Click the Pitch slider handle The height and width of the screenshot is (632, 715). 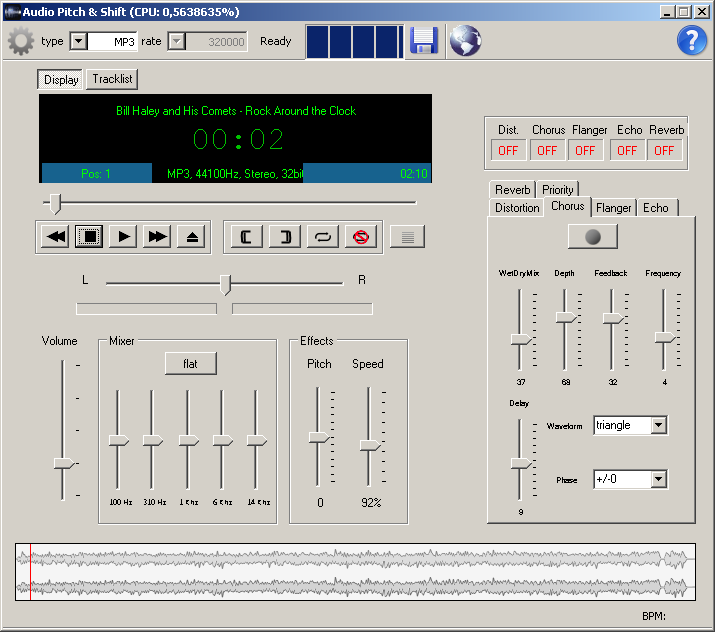[318, 438]
